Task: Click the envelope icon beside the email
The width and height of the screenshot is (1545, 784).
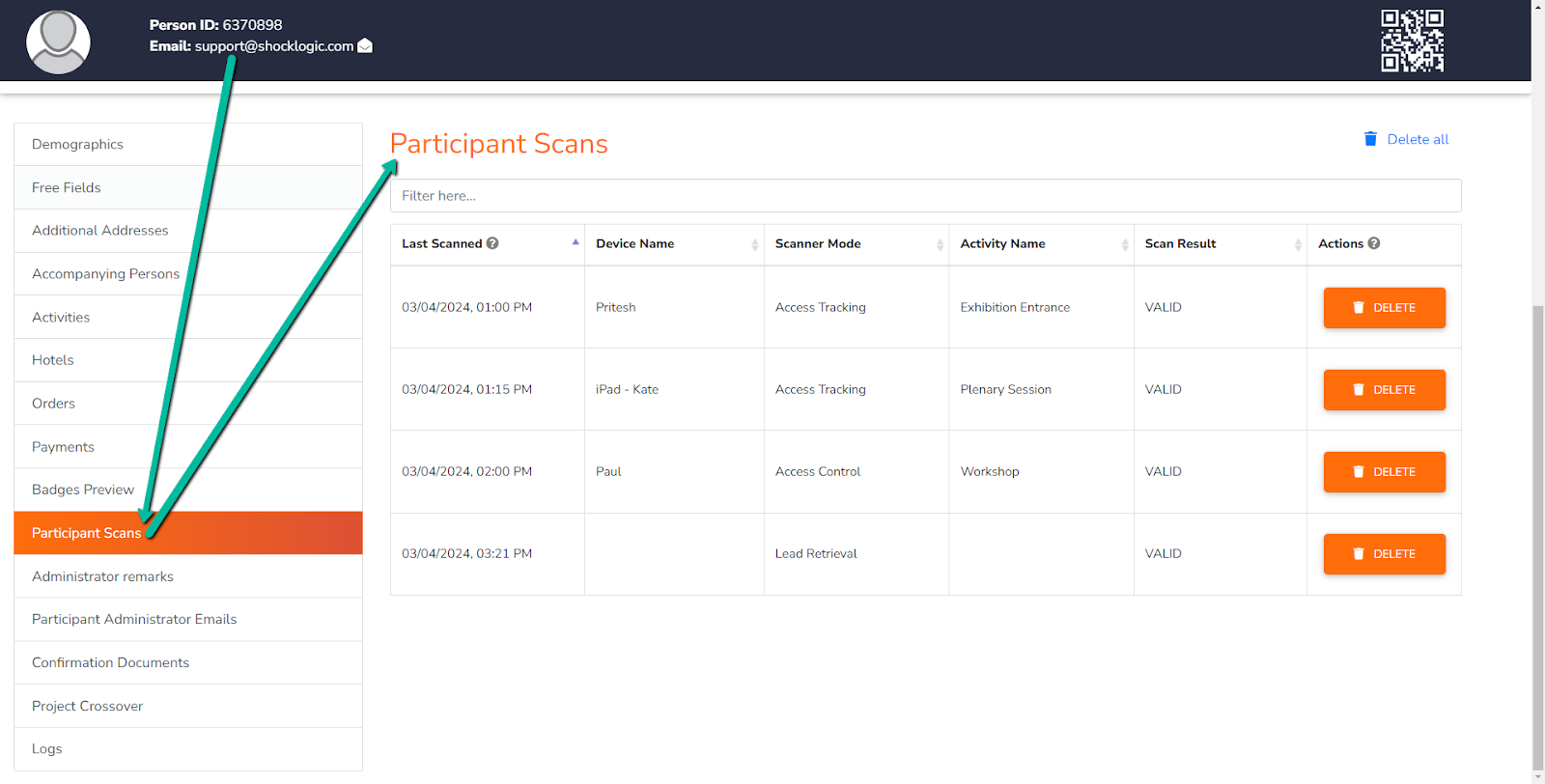Action: [x=365, y=46]
